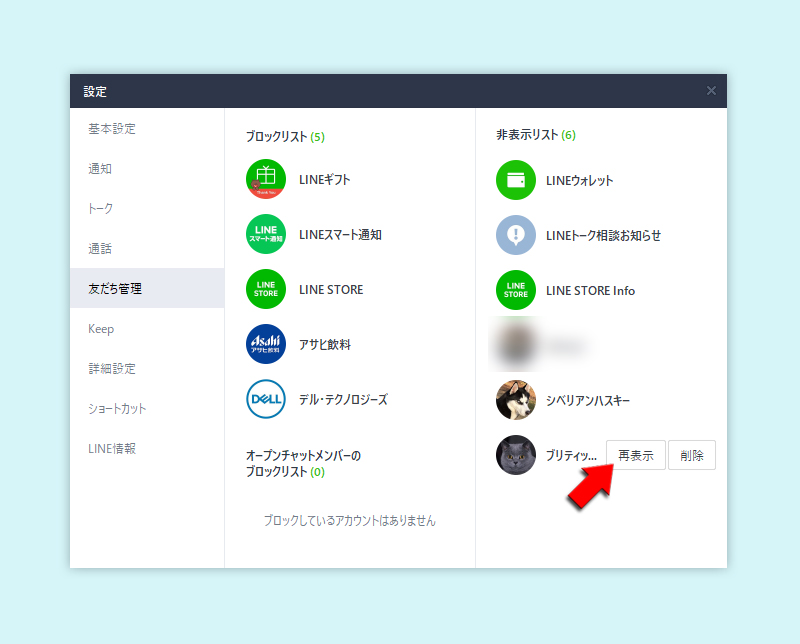Viewport: 800px width, 644px height.
Task: Select the LINE情報 sidebar entry
Action: coord(108,448)
